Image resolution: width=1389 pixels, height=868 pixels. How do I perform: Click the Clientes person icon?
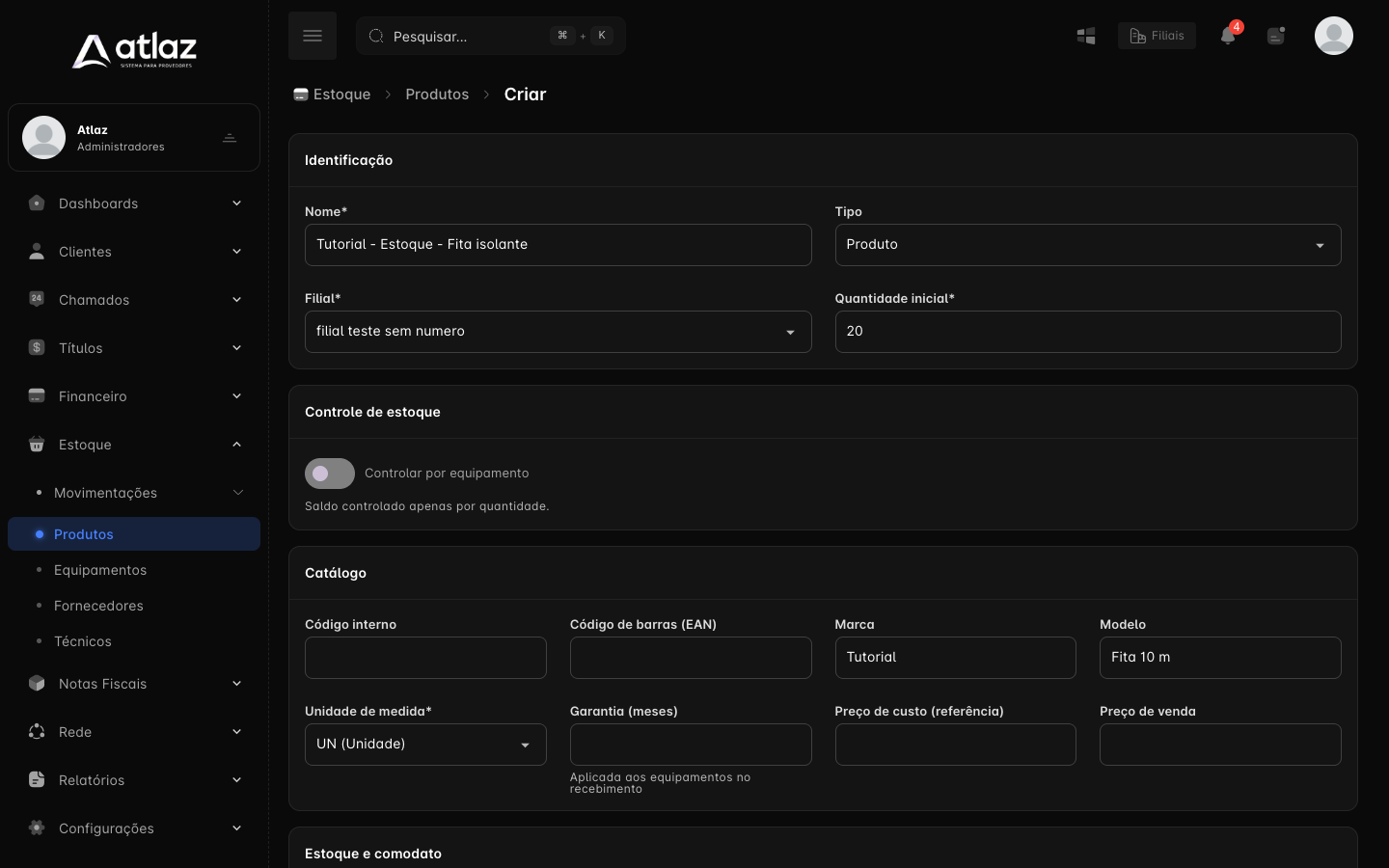tap(37, 251)
